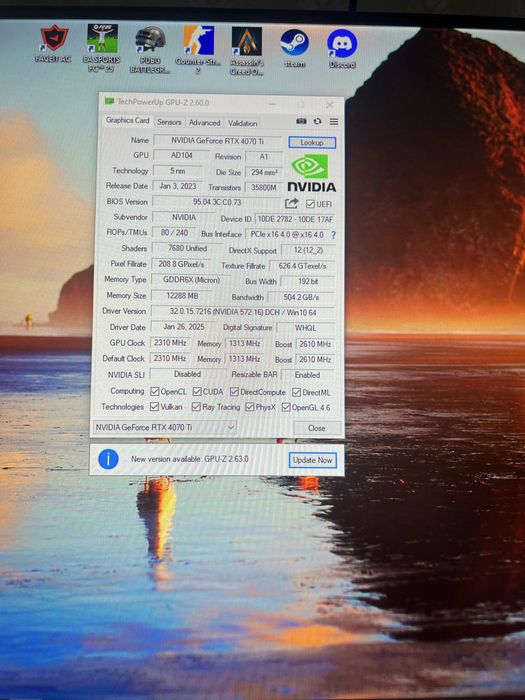
Task: Click the blue info icon in update banner
Action: click(x=108, y=459)
